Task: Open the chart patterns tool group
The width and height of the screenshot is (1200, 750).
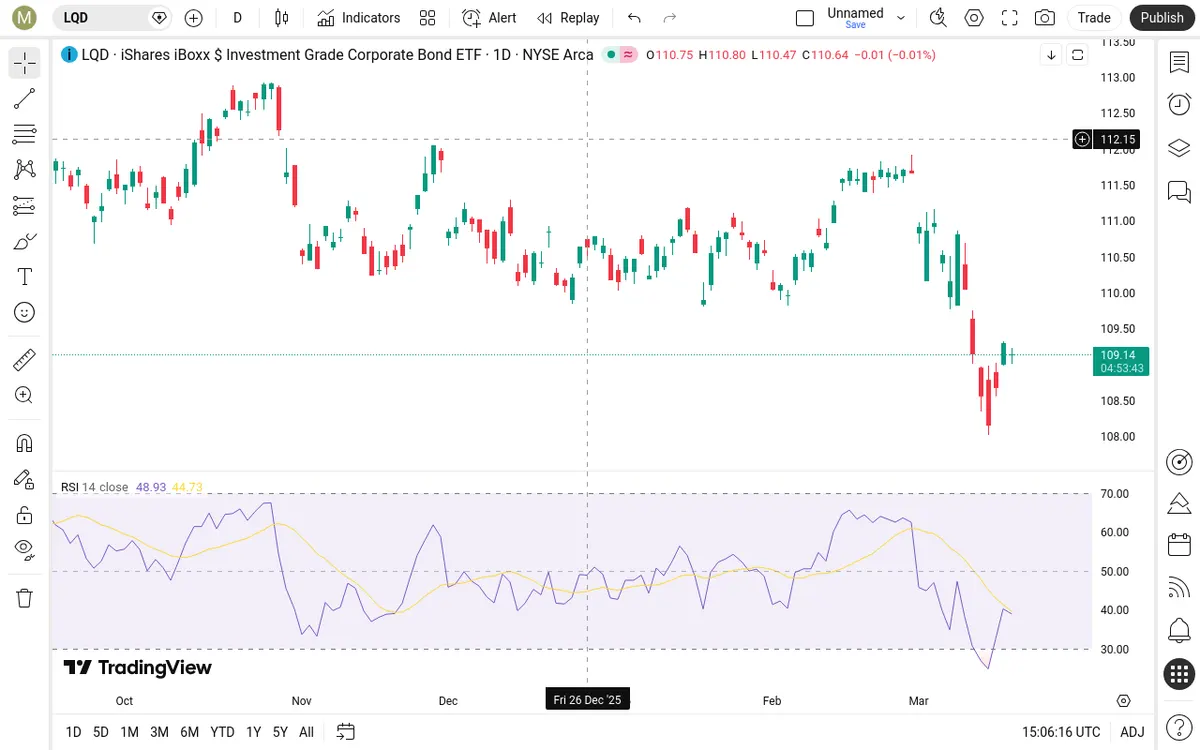Action: pyautogui.click(x=25, y=170)
